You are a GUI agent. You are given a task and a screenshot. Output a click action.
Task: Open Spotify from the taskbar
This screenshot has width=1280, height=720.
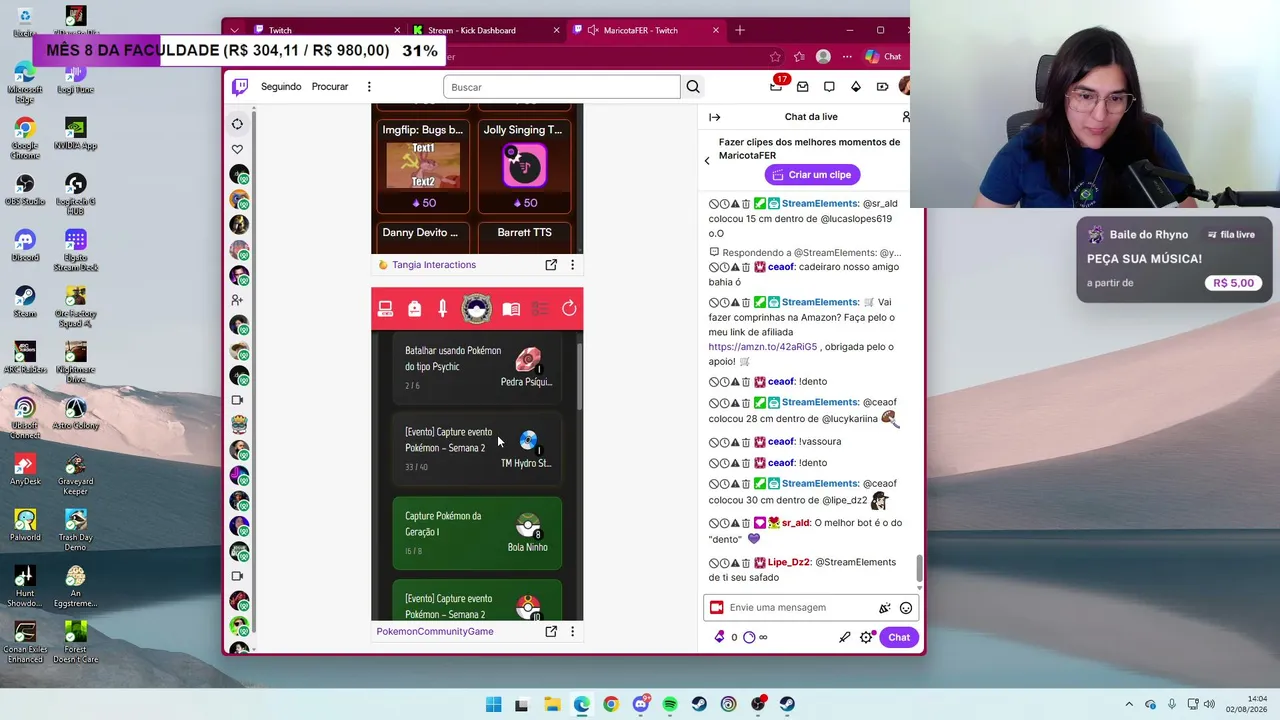tap(670, 705)
